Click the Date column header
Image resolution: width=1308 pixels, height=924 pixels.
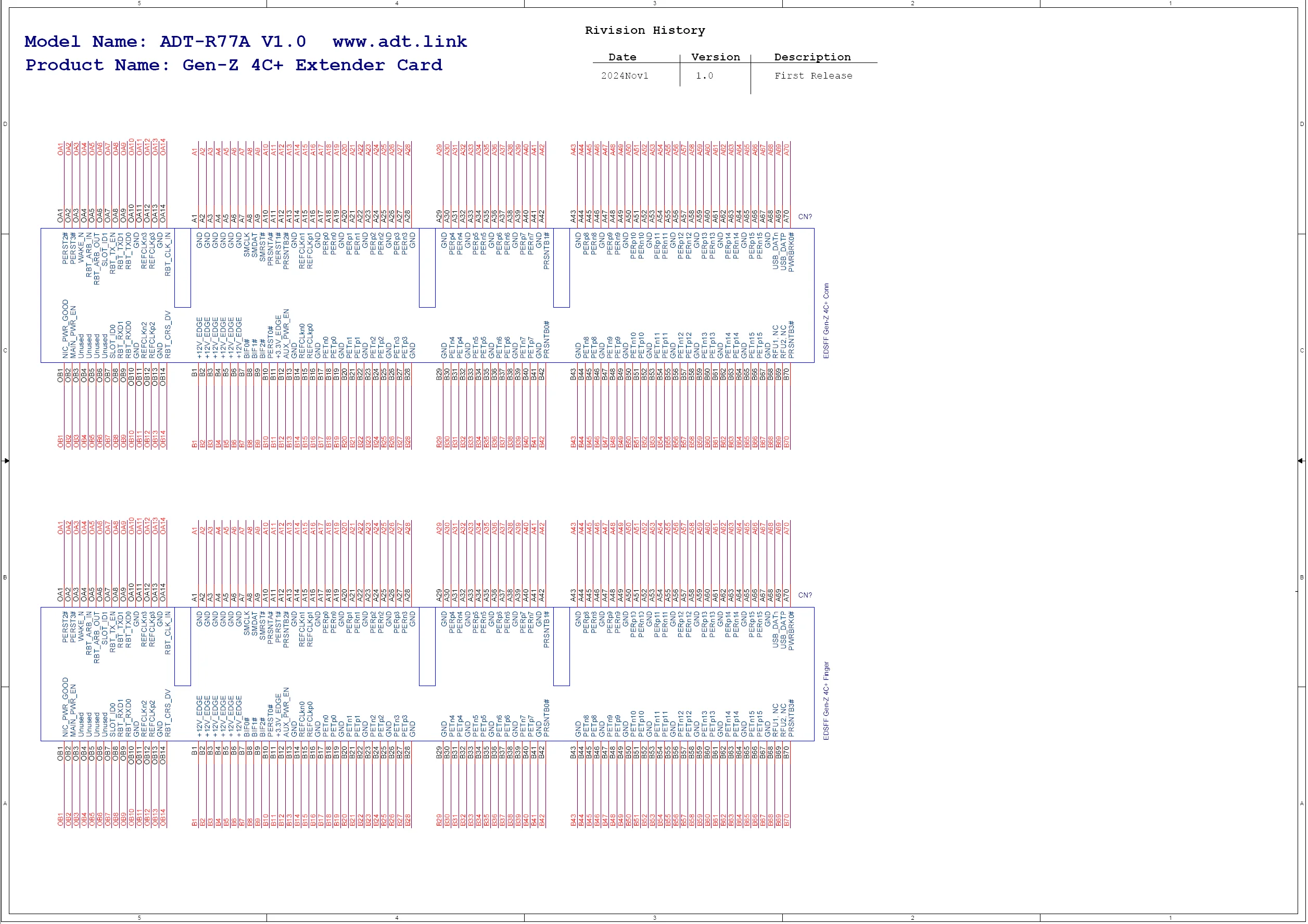[622, 57]
